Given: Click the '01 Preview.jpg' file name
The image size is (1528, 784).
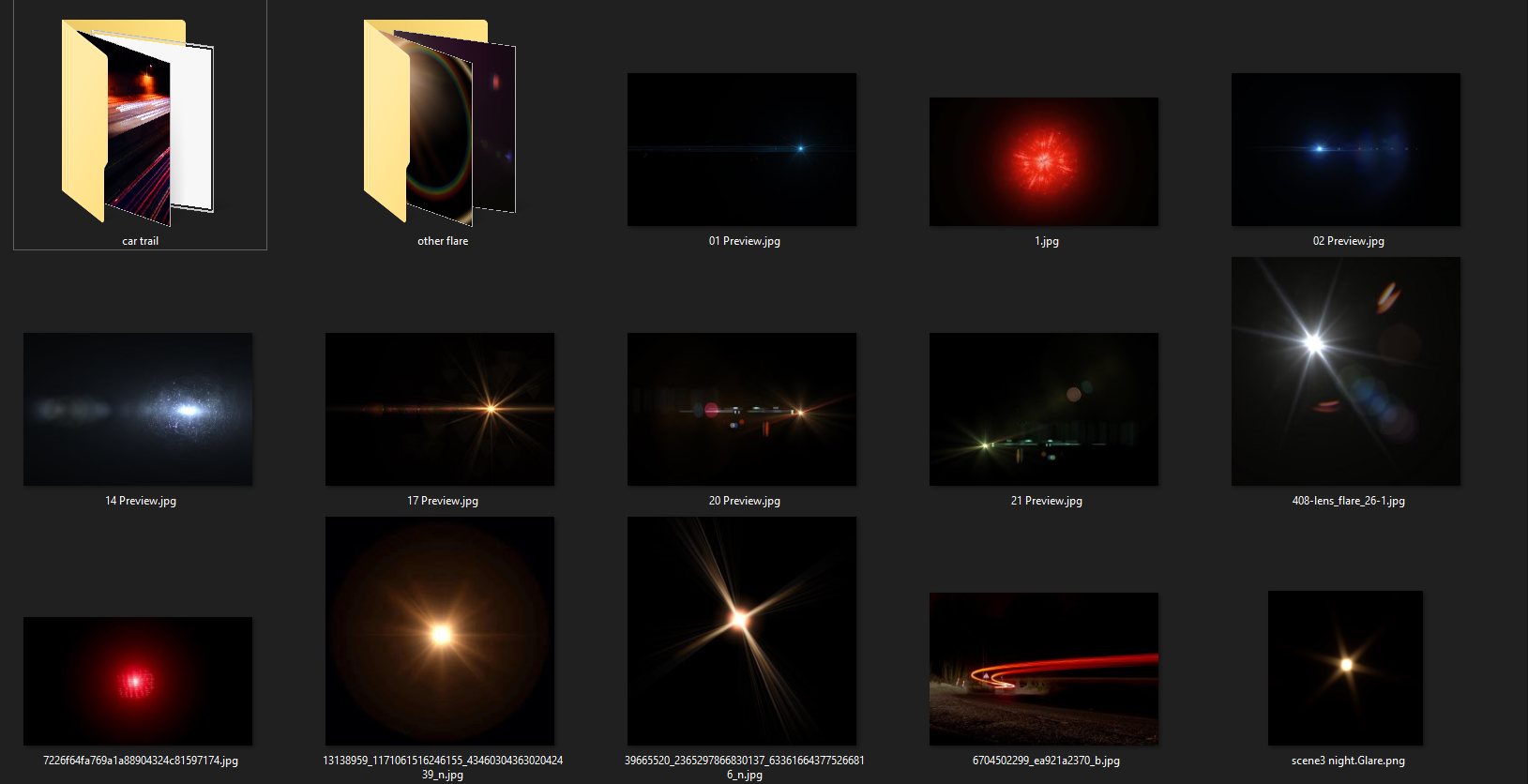Looking at the screenshot, I should tap(745, 241).
